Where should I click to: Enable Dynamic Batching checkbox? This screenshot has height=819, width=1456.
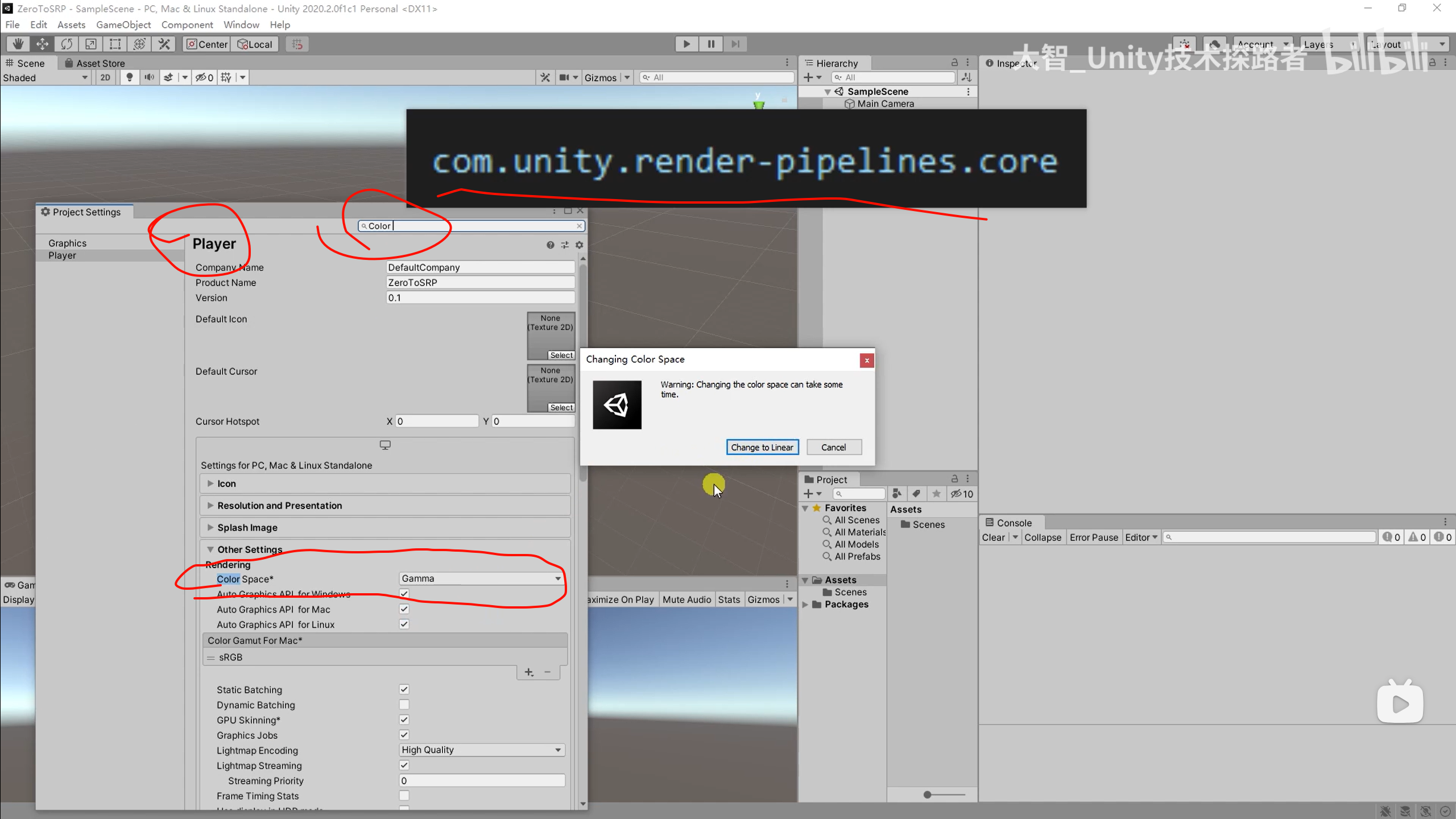pyautogui.click(x=404, y=705)
